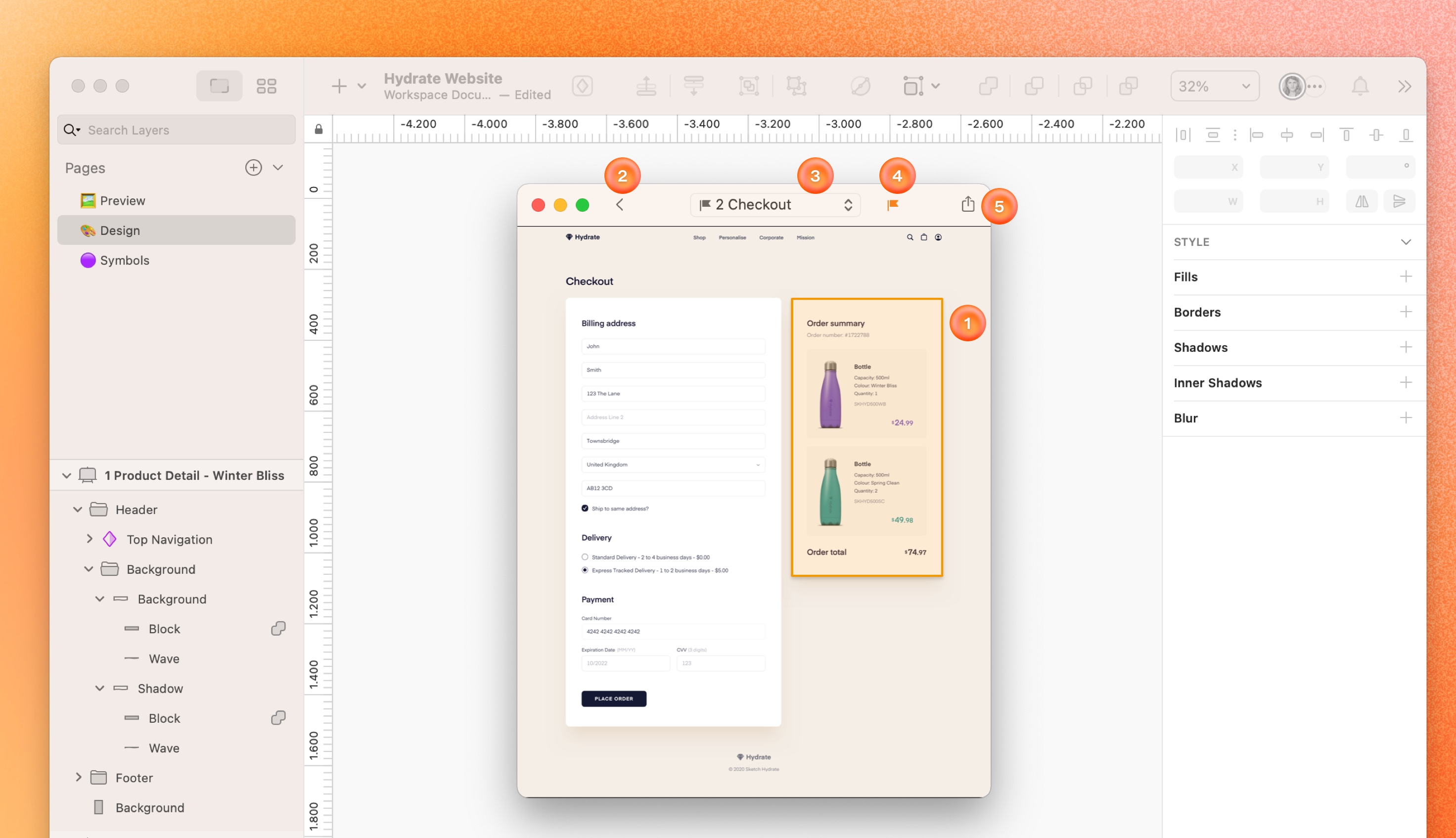The height and width of the screenshot is (838, 1456).
Task: Add a Fill using its plus button
Action: point(1407,276)
